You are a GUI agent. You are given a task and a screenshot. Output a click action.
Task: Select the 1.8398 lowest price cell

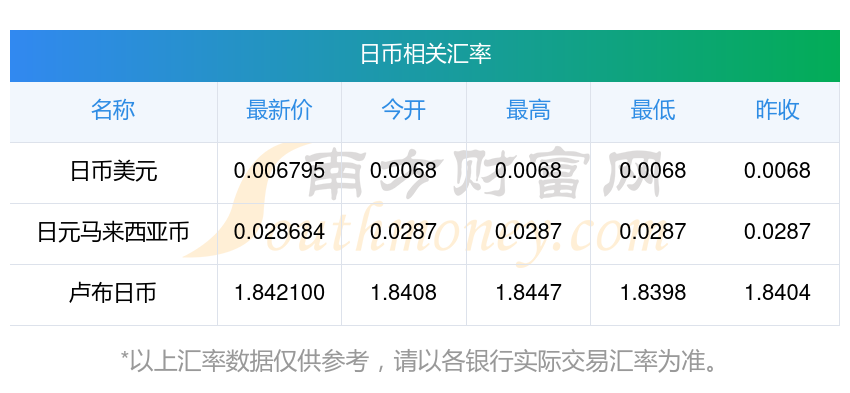pos(653,293)
